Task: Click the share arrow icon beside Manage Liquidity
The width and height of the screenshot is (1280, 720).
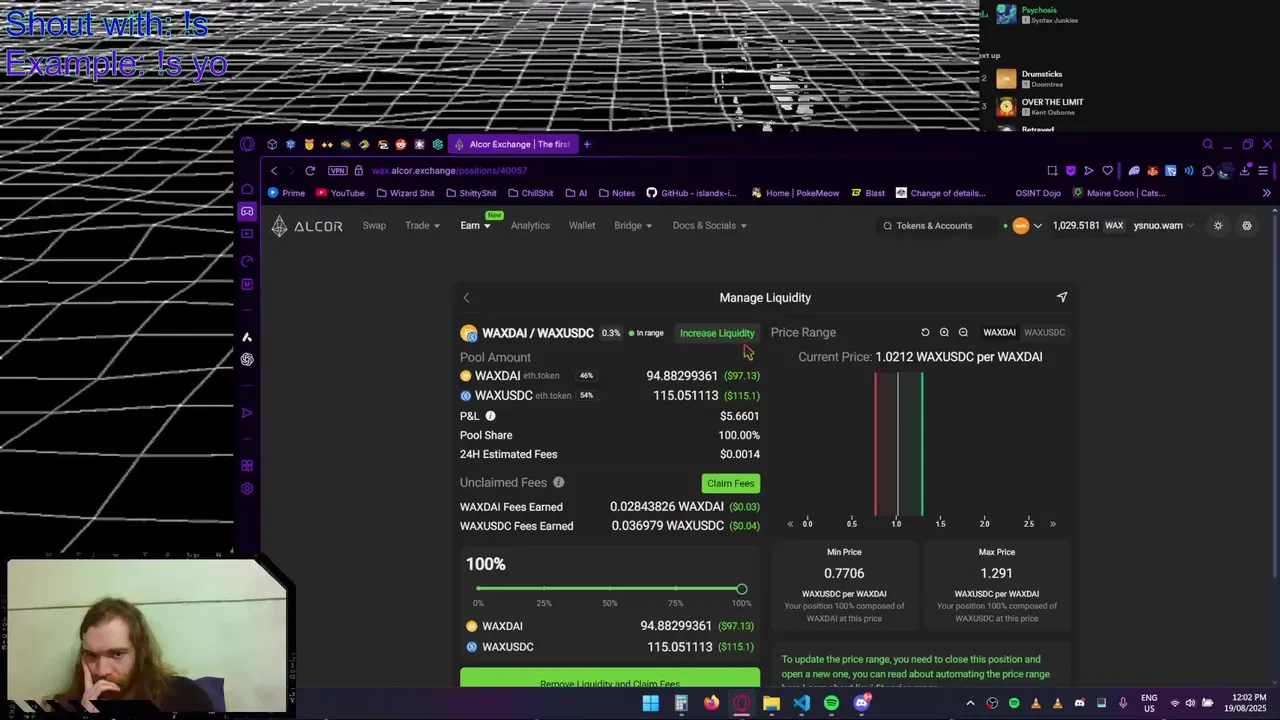Action: [1062, 297]
